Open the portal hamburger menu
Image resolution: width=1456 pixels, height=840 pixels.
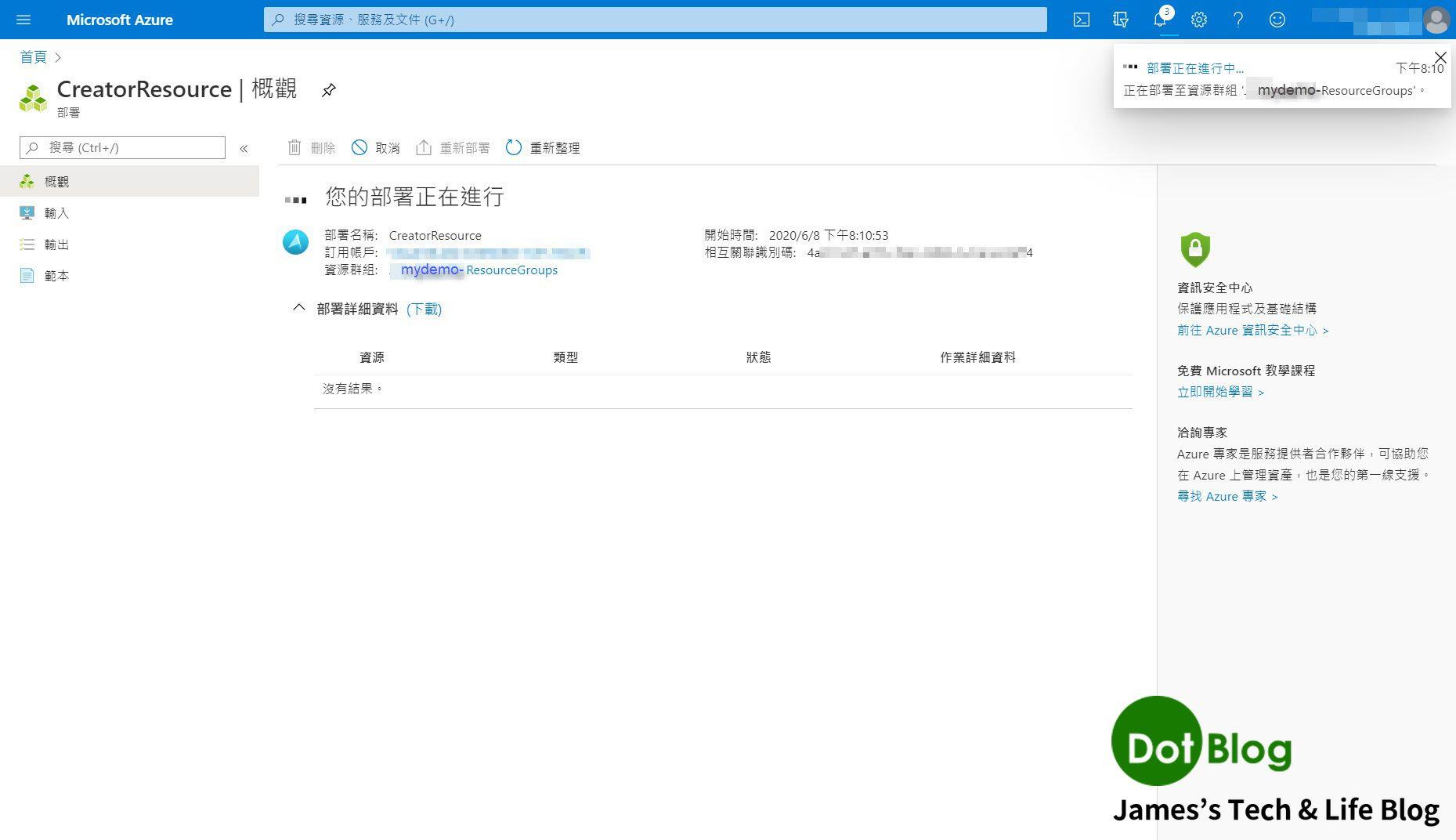coord(23,20)
